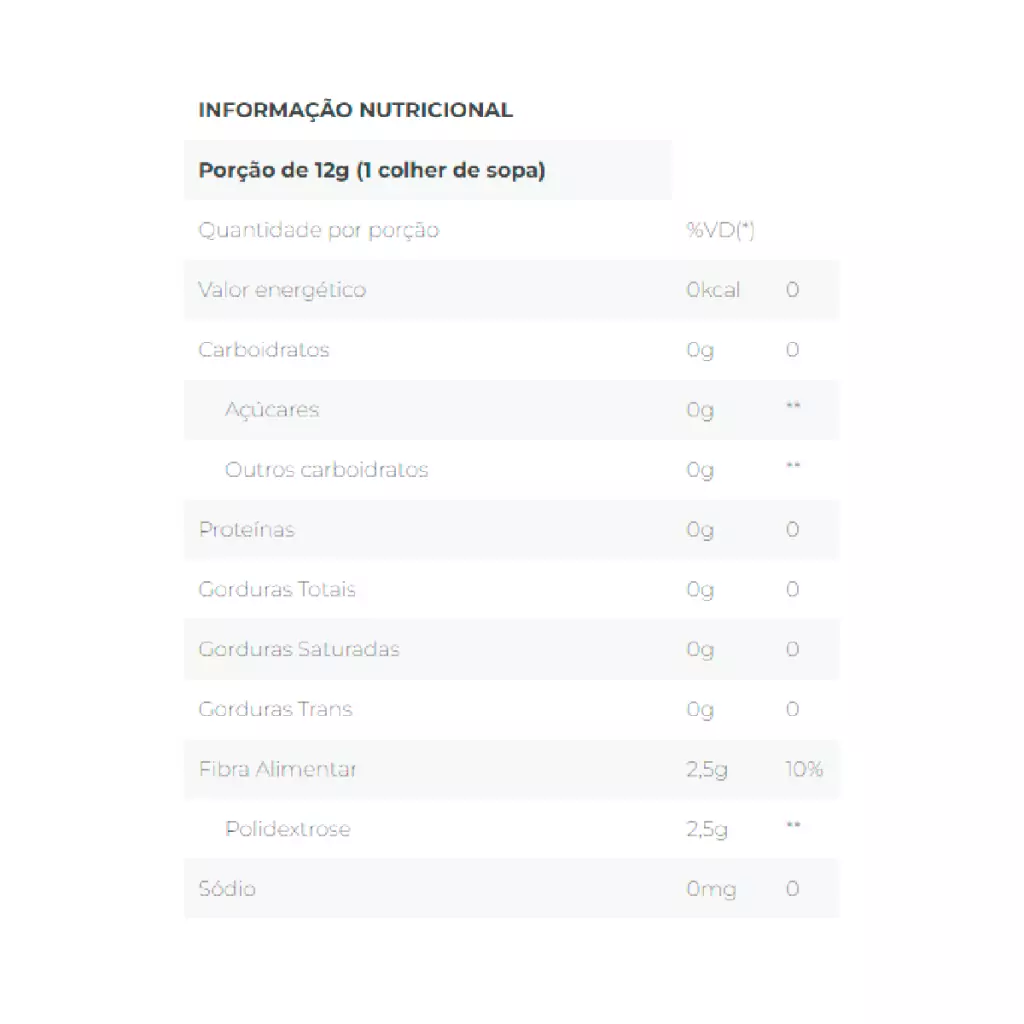Click the 0kcal energy value
The image size is (1024, 1024).
click(x=713, y=290)
